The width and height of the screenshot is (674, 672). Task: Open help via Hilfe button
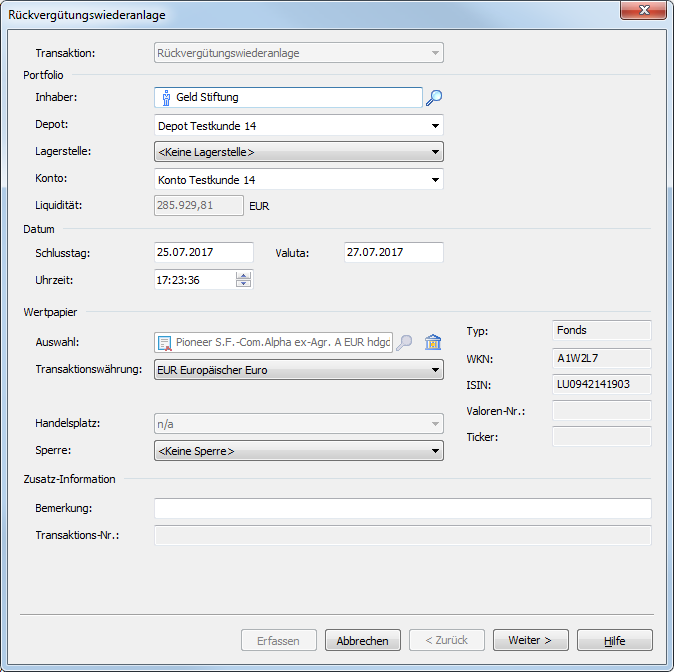[x=614, y=640]
